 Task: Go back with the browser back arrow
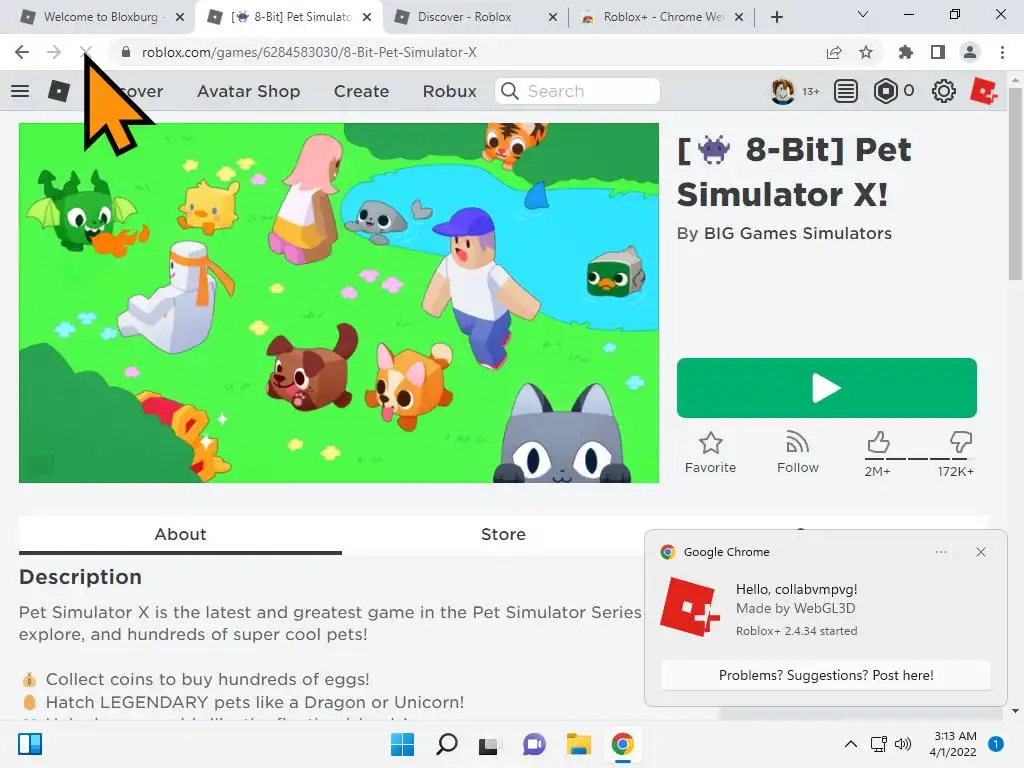(22, 52)
